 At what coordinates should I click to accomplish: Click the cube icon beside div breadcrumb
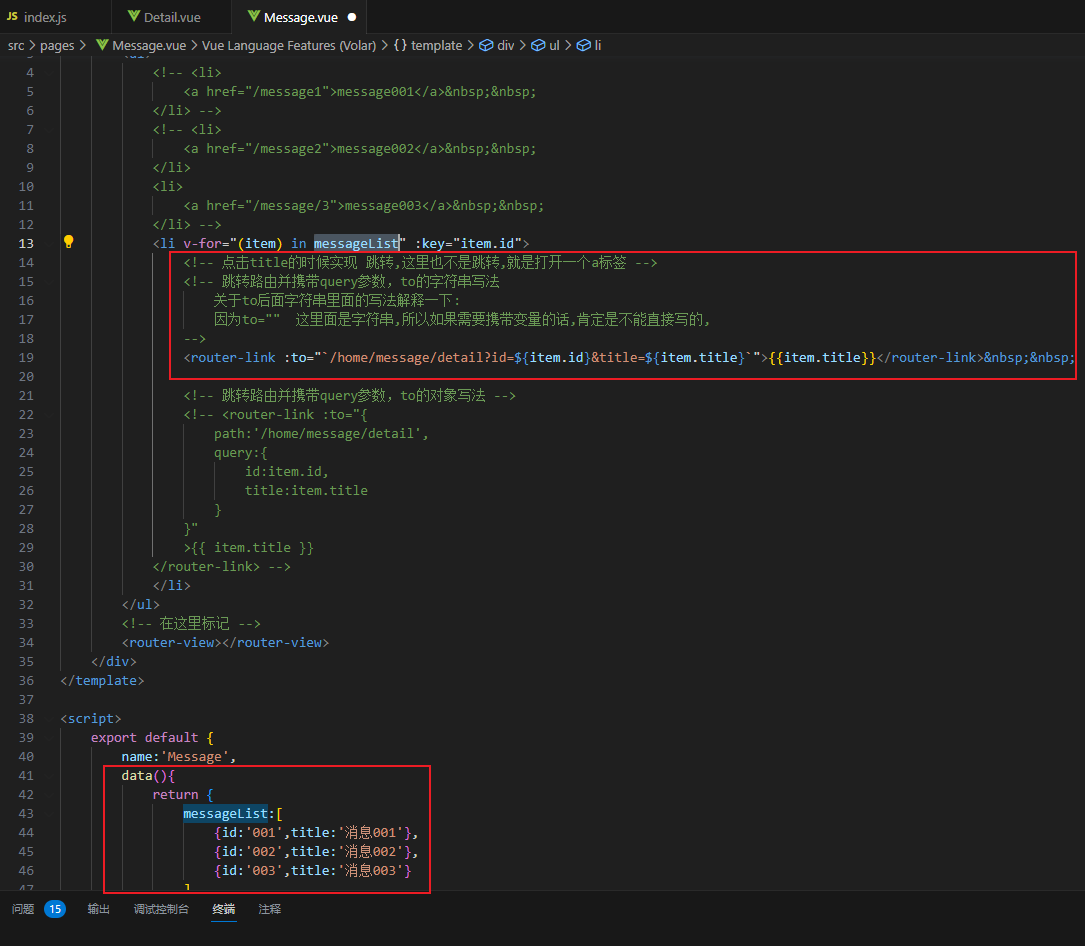pyautogui.click(x=486, y=45)
